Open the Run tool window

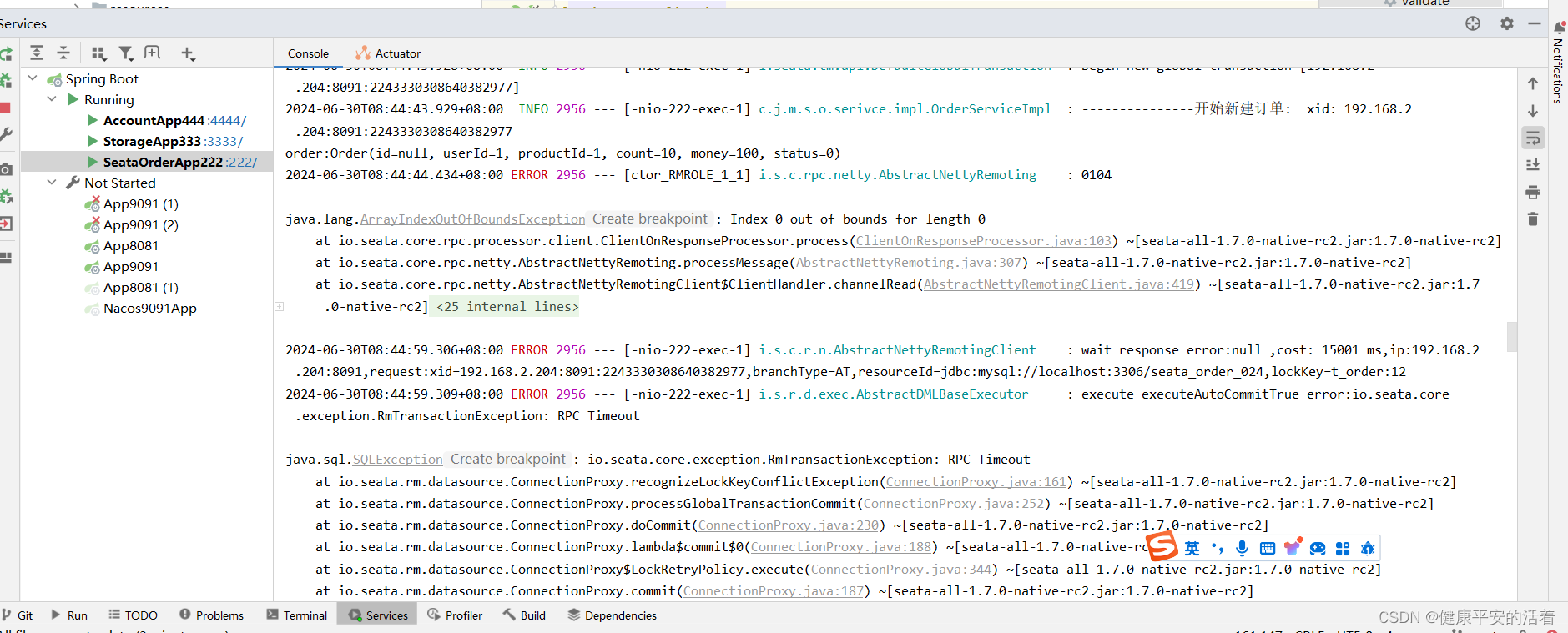[68, 615]
